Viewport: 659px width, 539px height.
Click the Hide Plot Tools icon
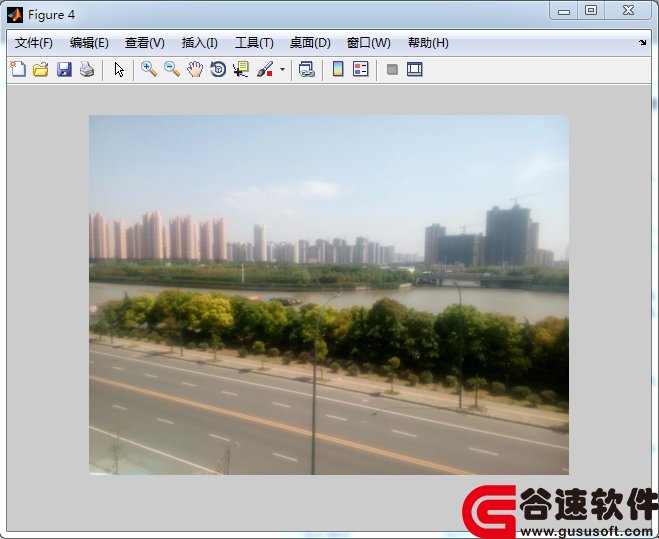pyautogui.click(x=392, y=69)
